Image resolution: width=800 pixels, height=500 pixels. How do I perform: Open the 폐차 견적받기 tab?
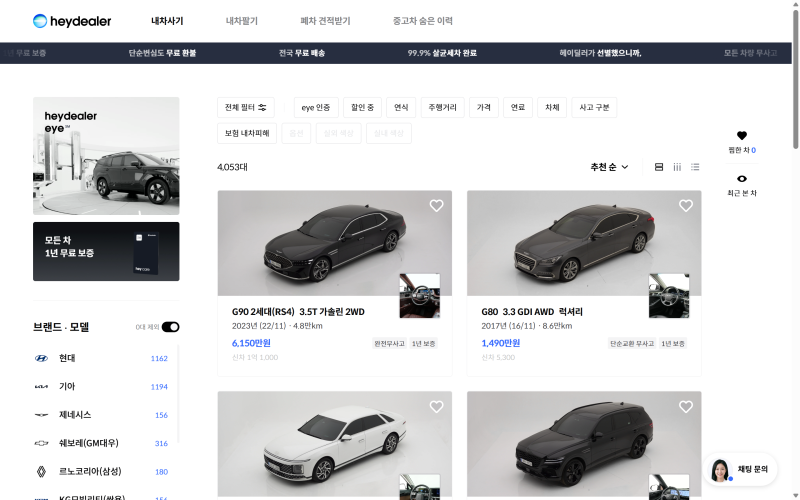pos(325,21)
